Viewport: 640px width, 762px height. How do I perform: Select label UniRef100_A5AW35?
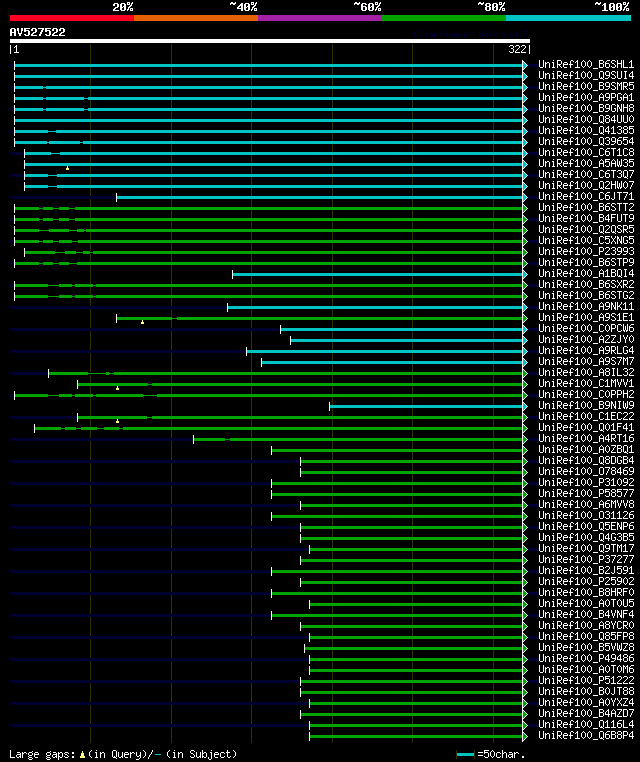click(586, 163)
